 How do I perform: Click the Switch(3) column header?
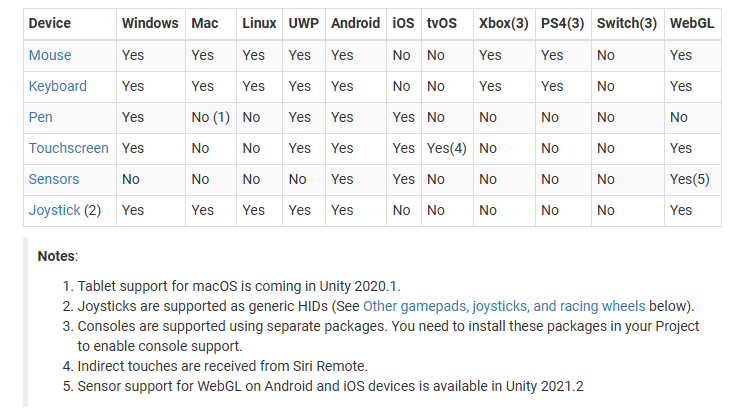tap(627, 23)
